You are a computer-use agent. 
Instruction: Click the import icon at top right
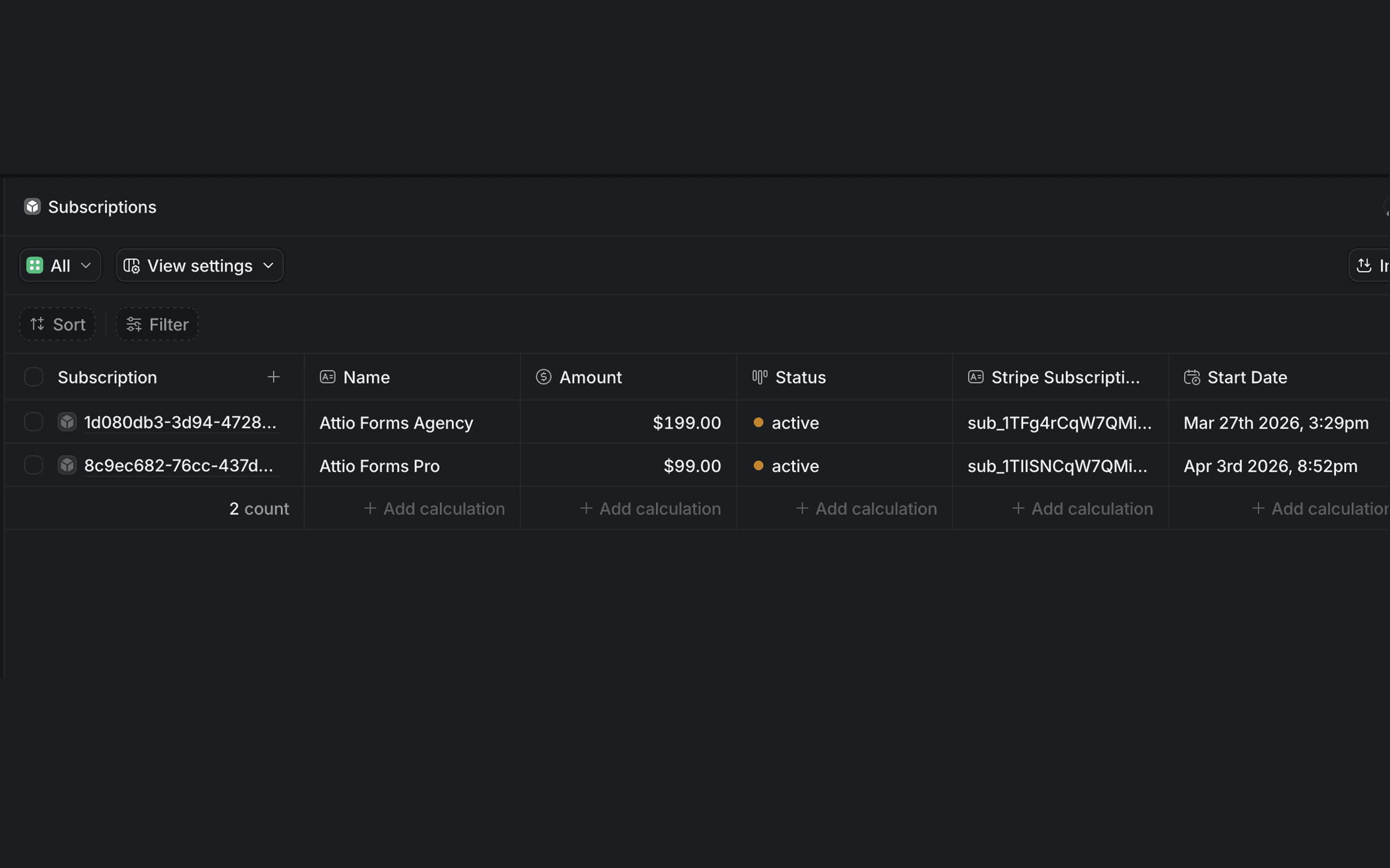coord(1364,265)
